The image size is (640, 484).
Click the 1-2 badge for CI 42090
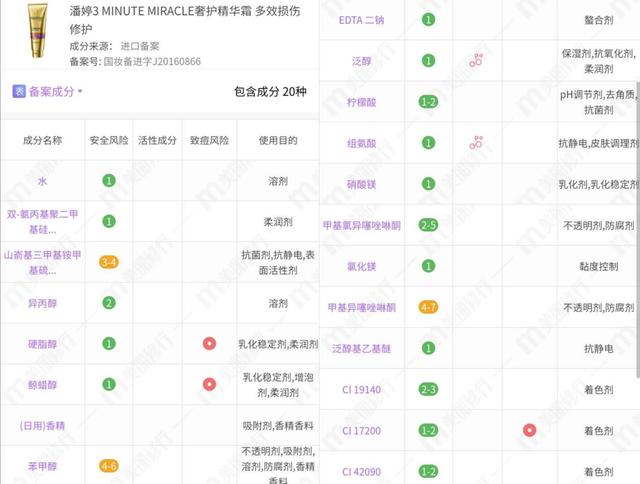[x=428, y=471]
